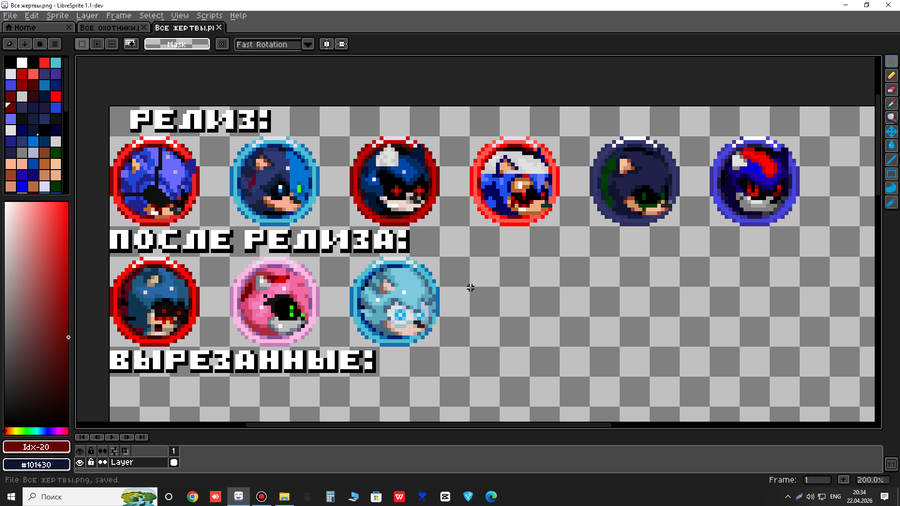The height and width of the screenshot is (506, 900).
Task: Choose Subtract from selection mode icon
Action: 112,44
